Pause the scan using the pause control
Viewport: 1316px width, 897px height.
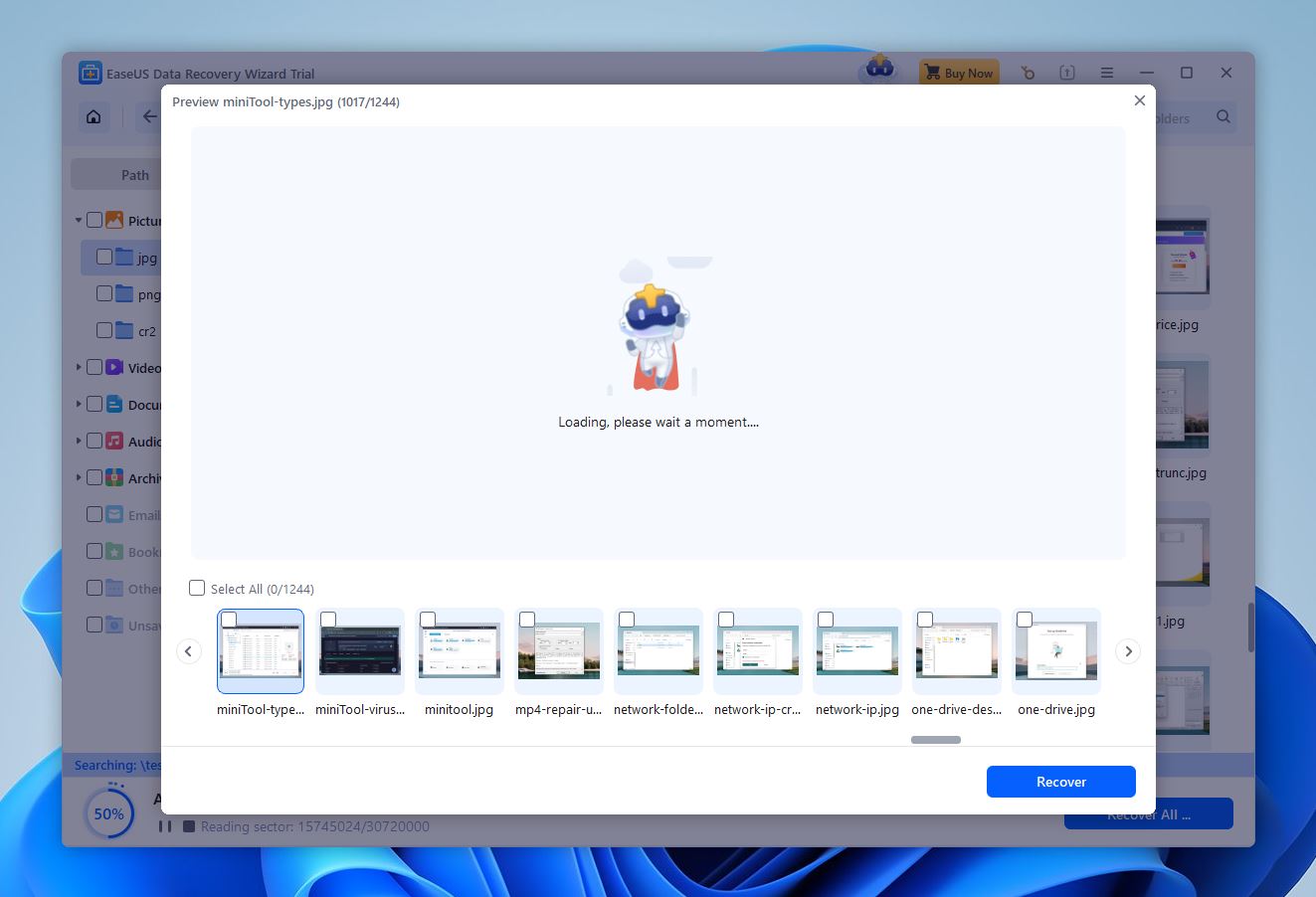[165, 825]
